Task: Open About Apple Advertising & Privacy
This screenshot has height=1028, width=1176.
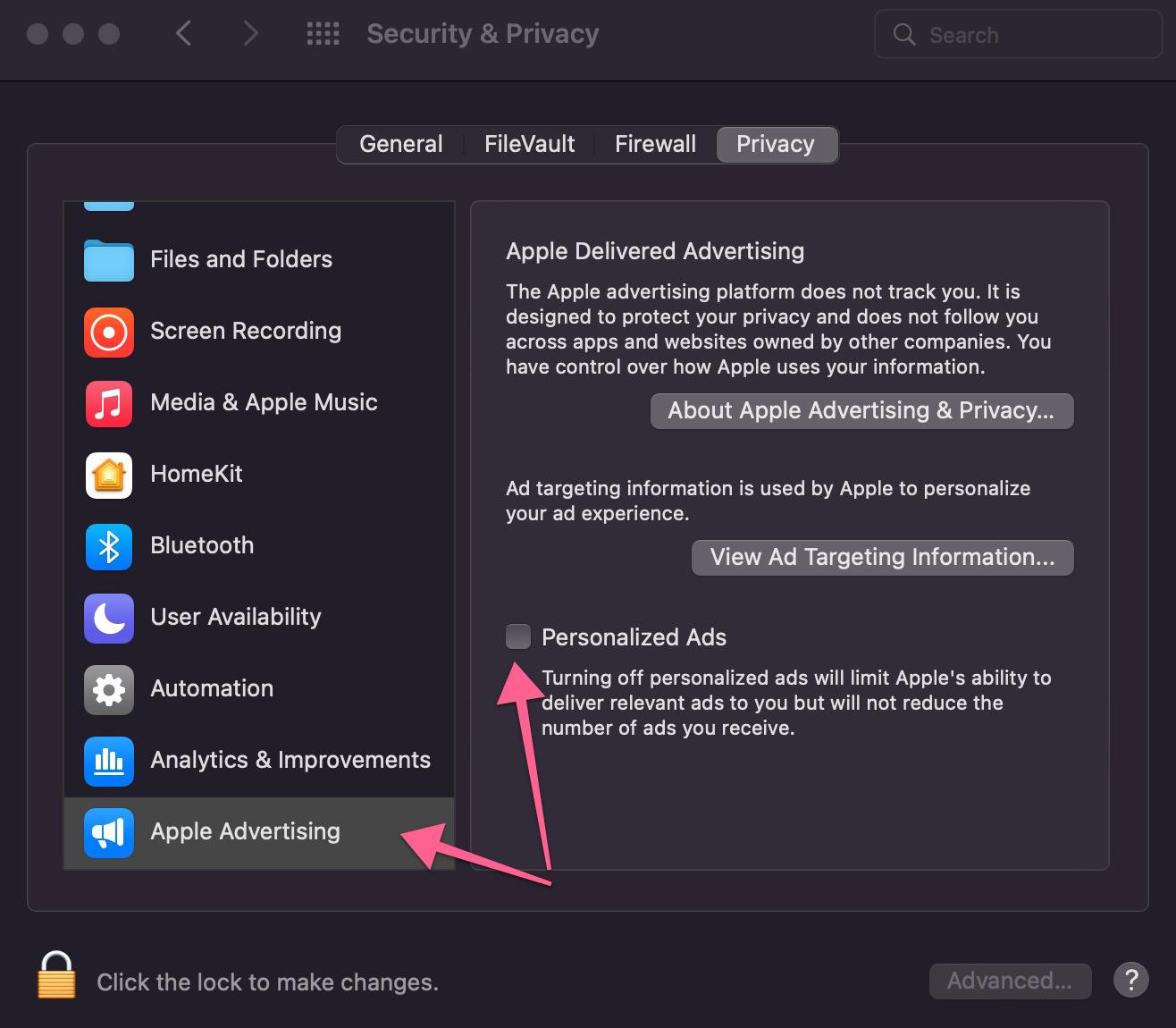Action: tap(861, 411)
